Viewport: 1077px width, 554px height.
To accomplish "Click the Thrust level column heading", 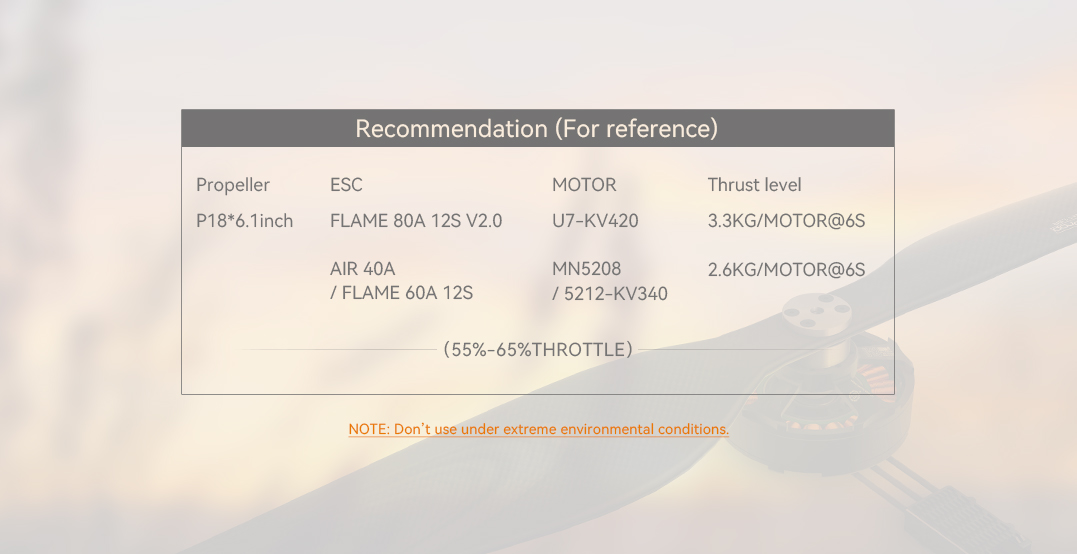I will pyautogui.click(x=754, y=185).
